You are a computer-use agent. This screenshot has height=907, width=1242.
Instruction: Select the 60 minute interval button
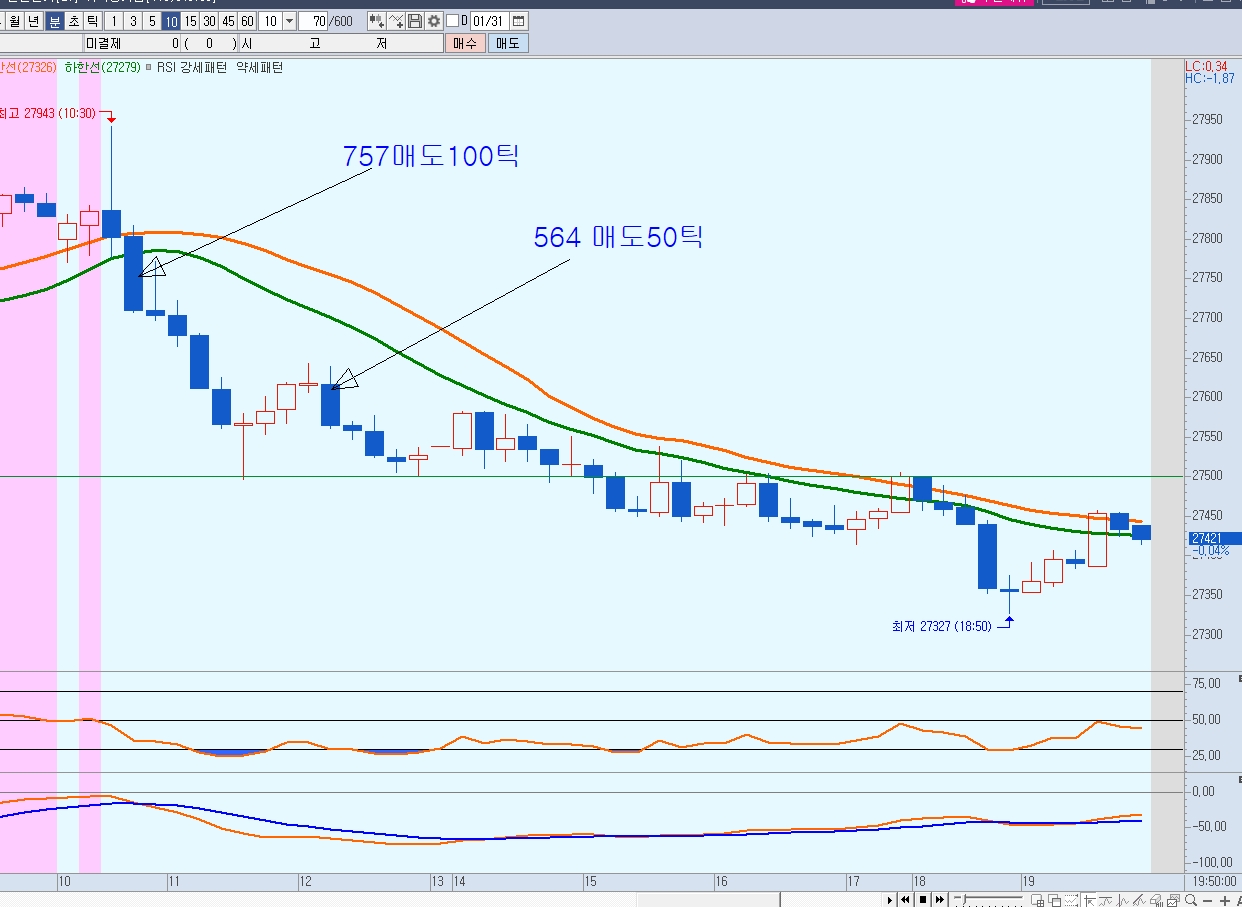246,21
